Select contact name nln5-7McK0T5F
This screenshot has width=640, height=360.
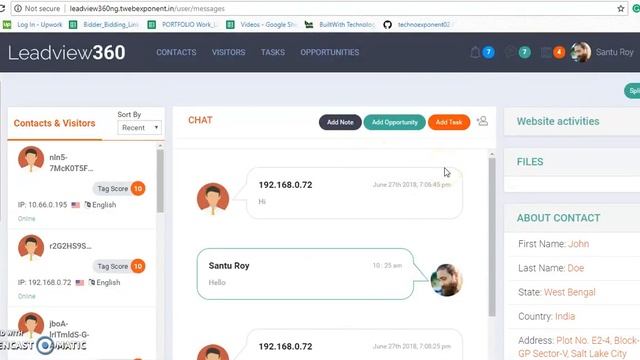(x=71, y=163)
